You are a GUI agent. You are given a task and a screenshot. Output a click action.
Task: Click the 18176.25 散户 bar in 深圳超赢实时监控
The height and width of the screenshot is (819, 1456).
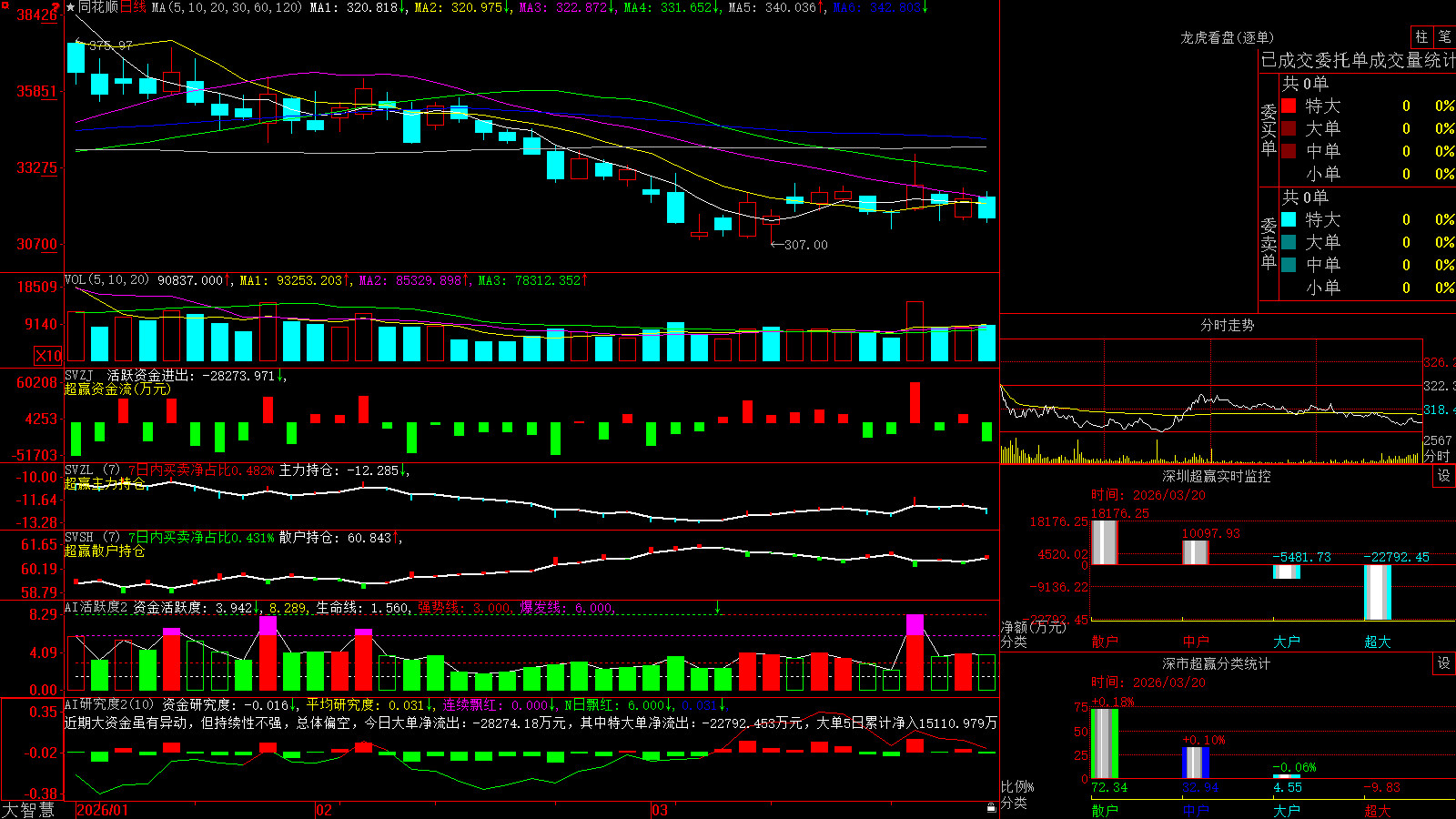1104,542
